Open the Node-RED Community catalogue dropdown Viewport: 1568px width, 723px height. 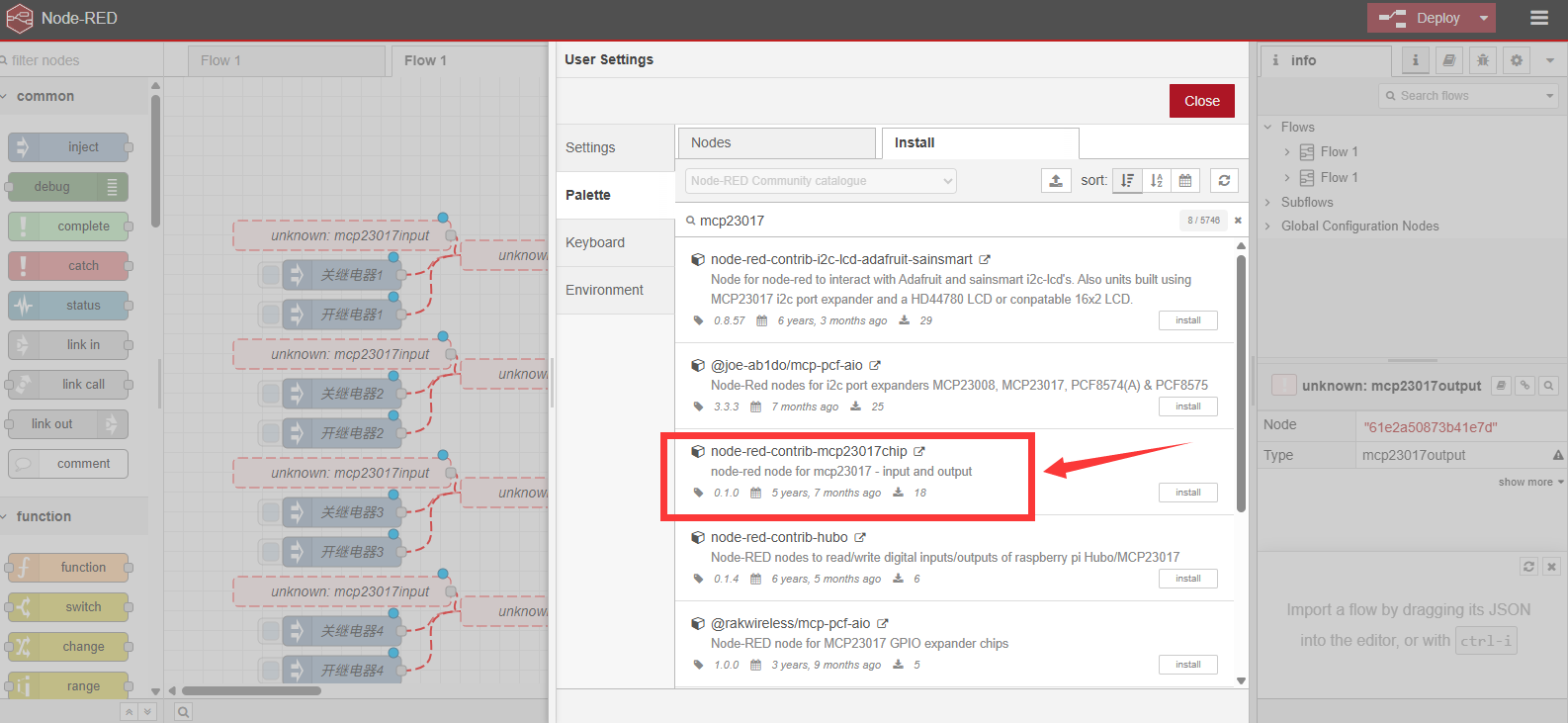821,181
